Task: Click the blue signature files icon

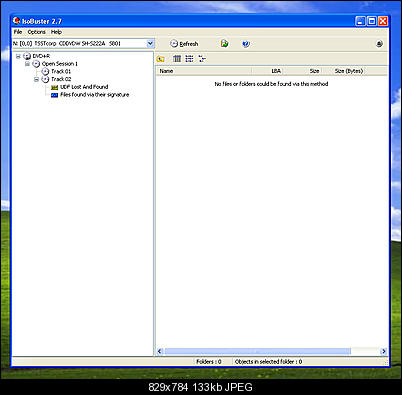Action: [x=54, y=95]
